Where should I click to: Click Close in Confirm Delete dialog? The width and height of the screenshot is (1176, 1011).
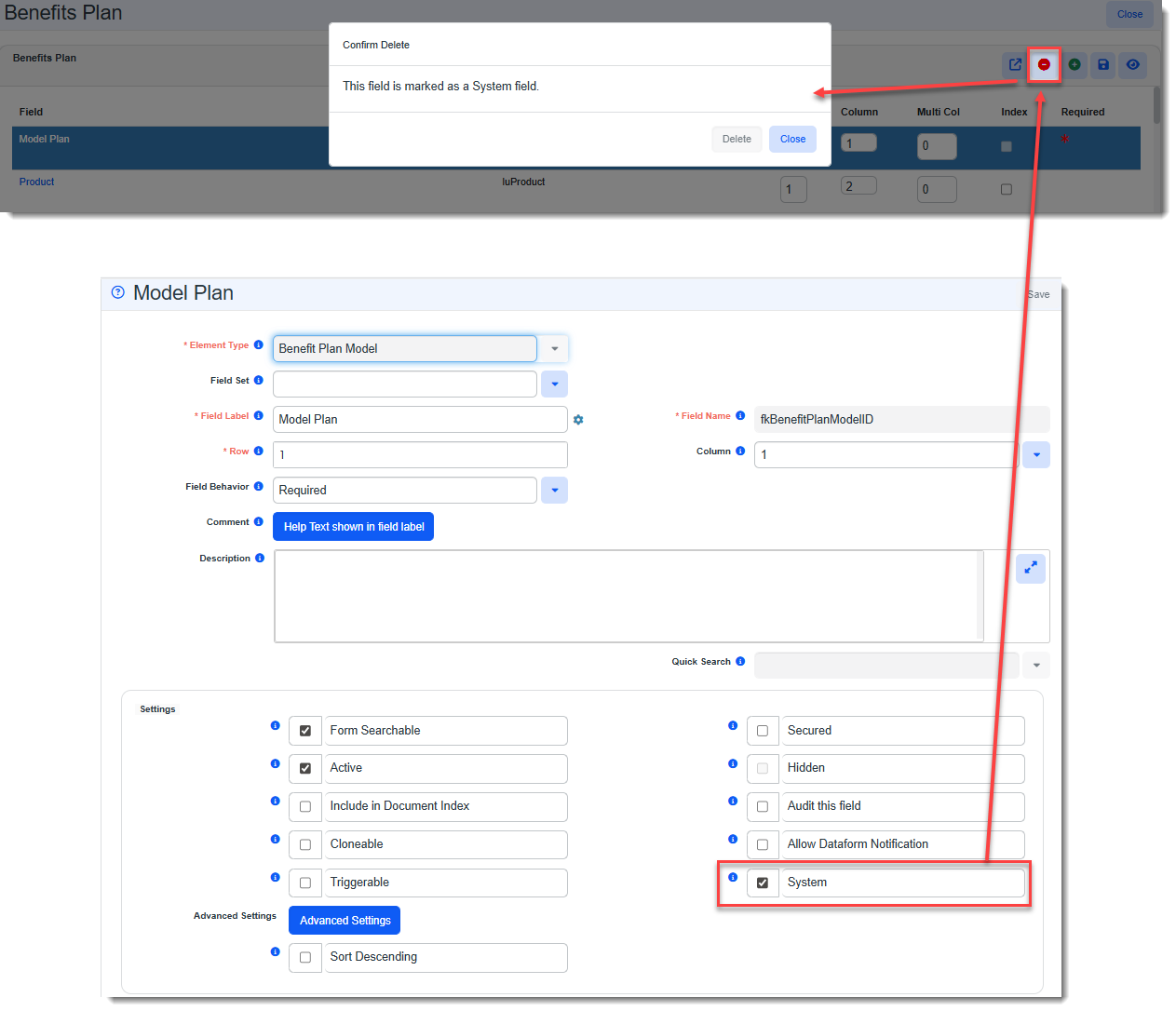pyautogui.click(x=792, y=139)
